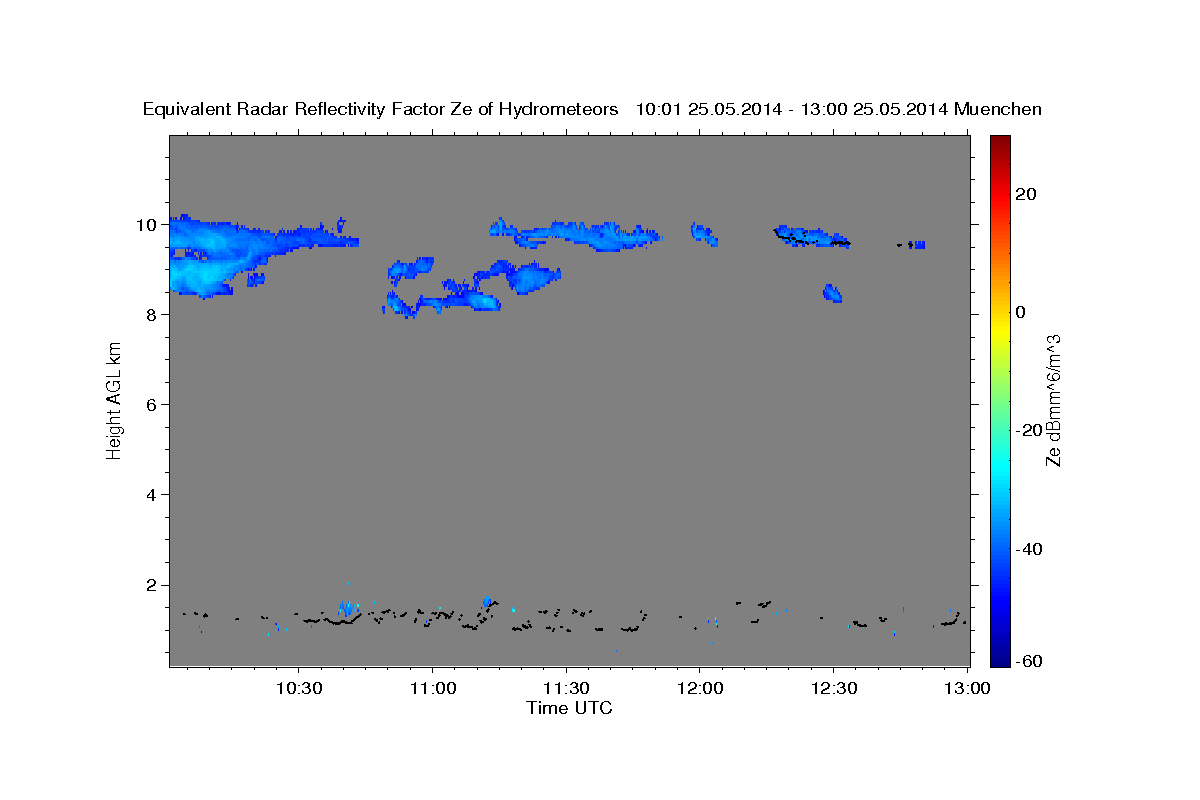Image resolution: width=1200 pixels, height=800 pixels.
Task: Click the colorbar label '0'
Action: pyautogui.click(x=1021, y=312)
